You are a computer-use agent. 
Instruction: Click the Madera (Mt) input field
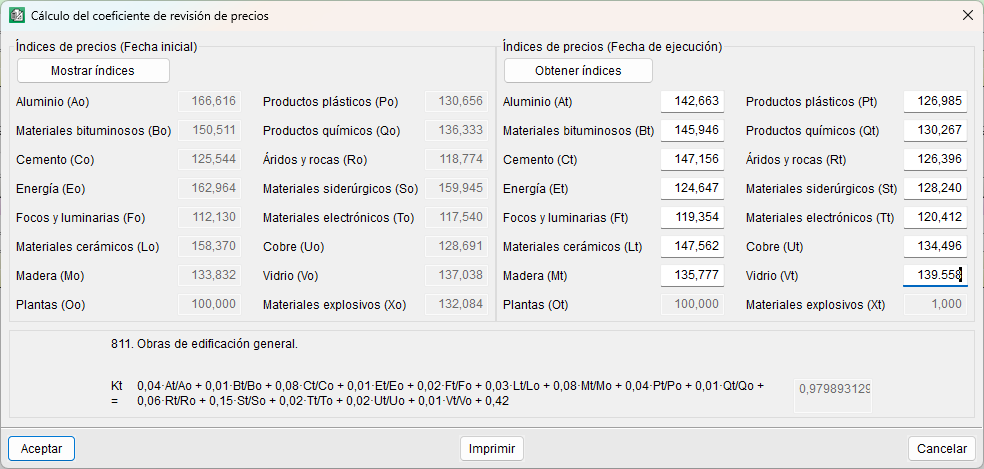tap(692, 276)
